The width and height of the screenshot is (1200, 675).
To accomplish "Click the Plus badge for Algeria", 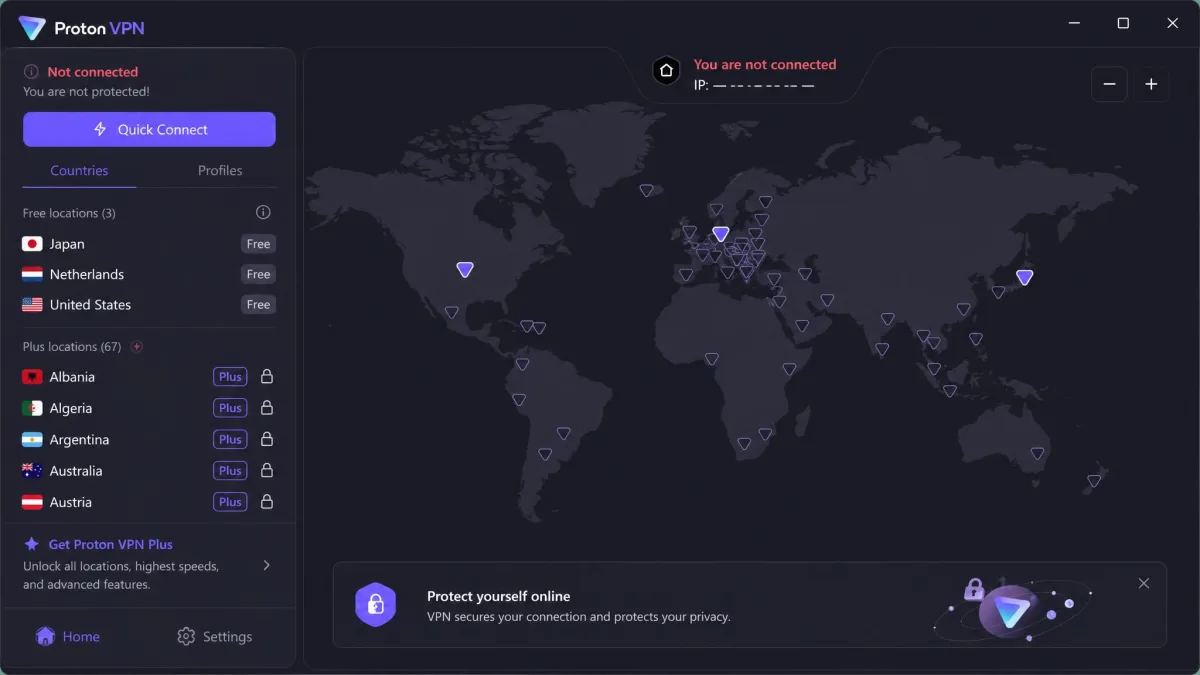I will 230,408.
